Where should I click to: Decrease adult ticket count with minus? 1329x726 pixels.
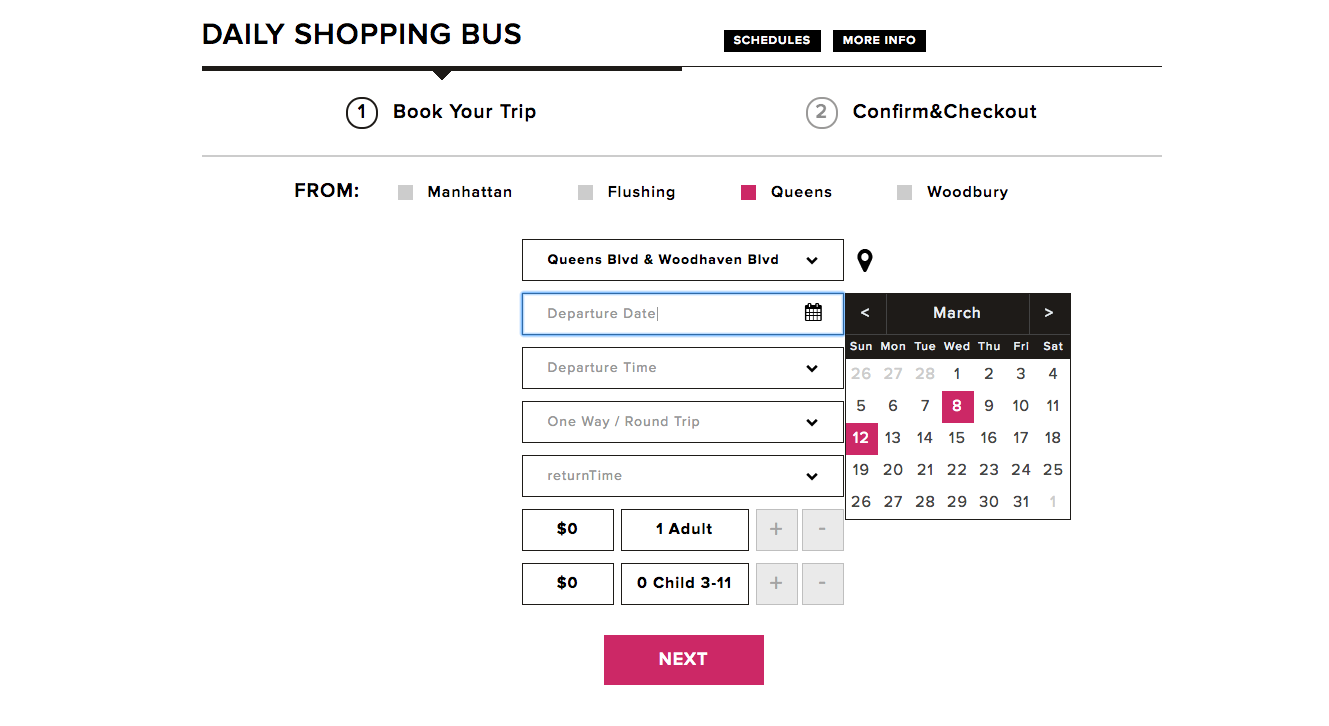[822, 530]
